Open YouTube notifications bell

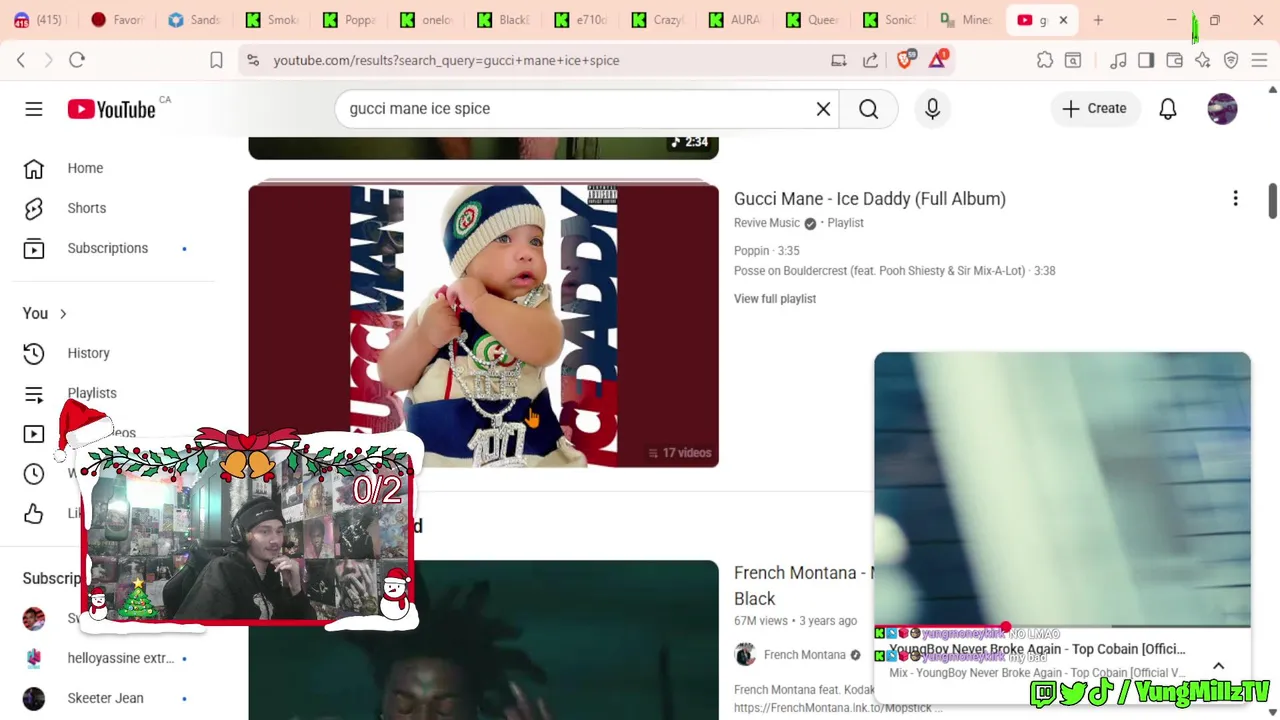pyautogui.click(x=1168, y=109)
